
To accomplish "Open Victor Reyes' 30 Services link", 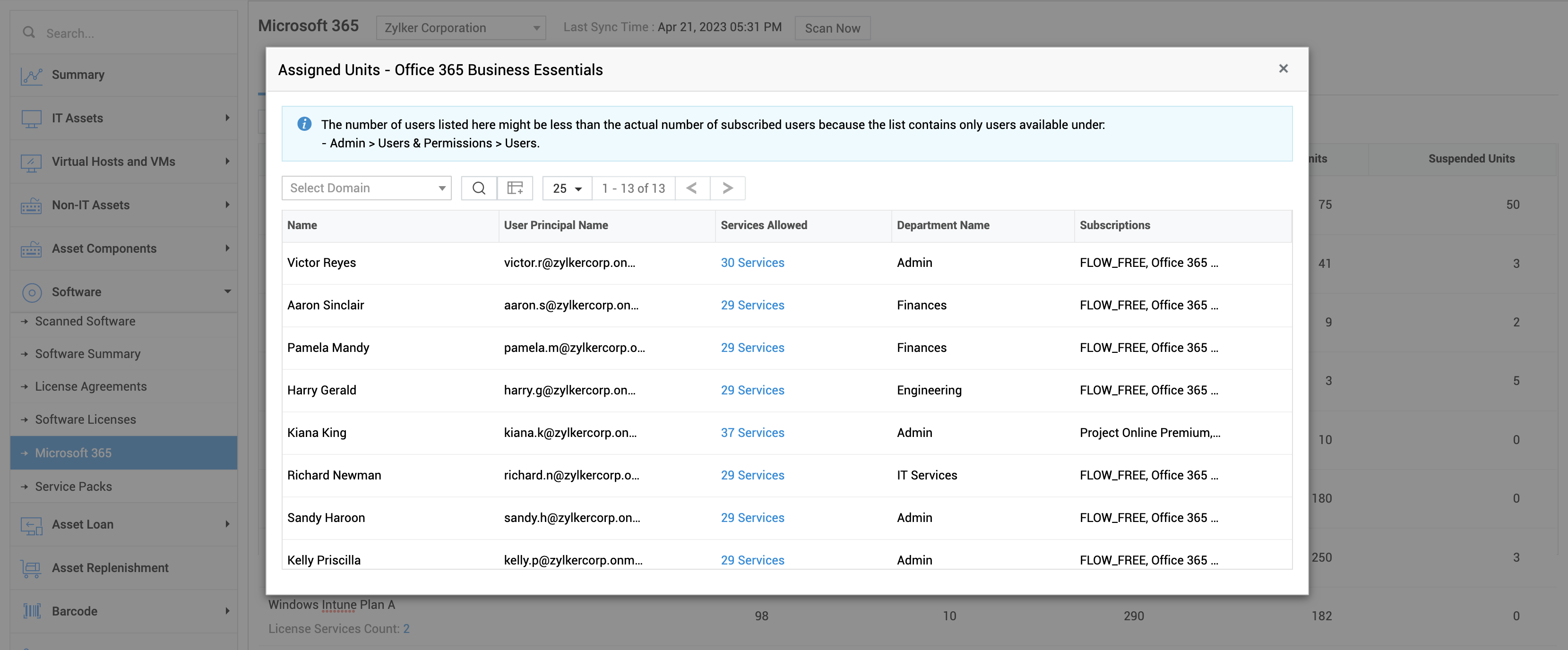I will click(x=752, y=263).
